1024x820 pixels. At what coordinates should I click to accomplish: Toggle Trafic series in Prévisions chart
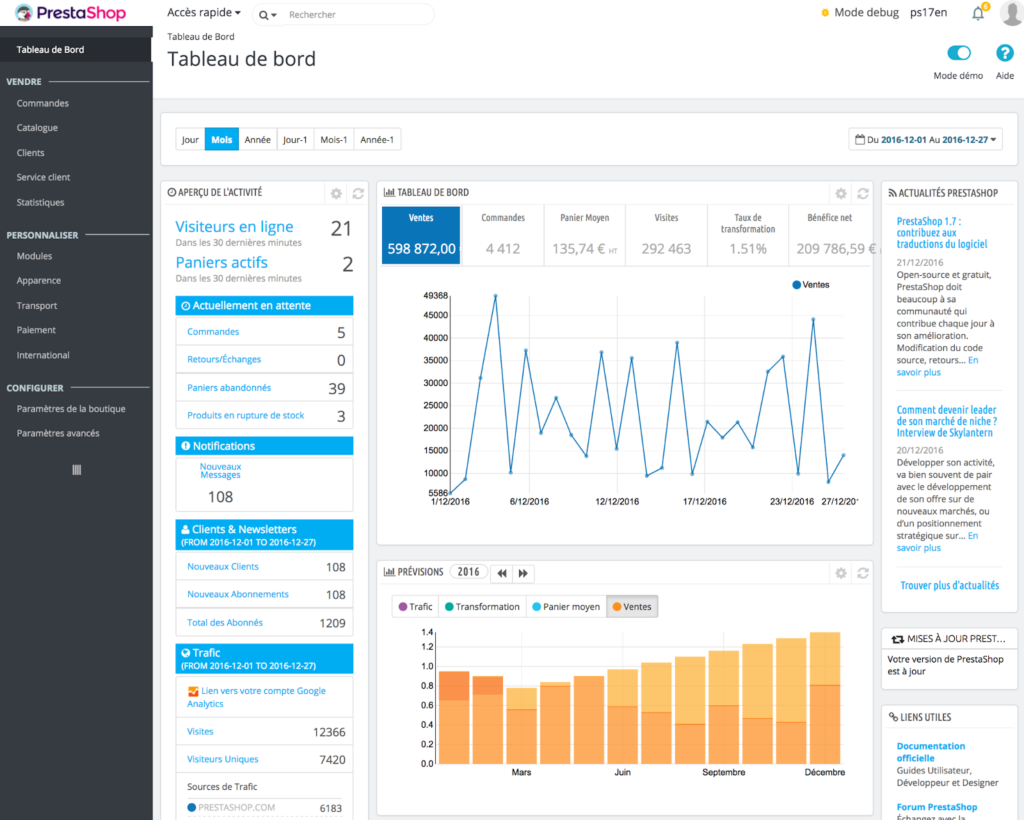pos(414,607)
